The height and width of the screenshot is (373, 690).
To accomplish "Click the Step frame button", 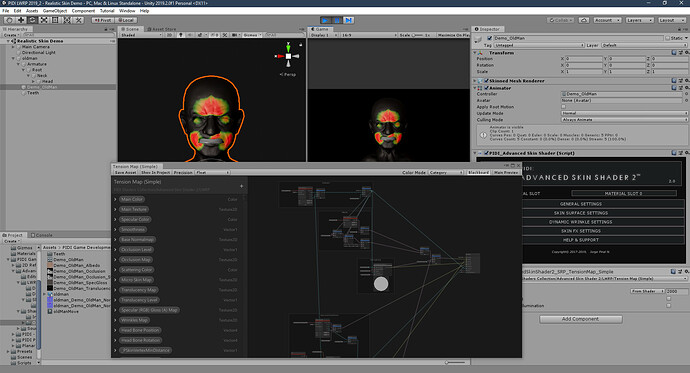I will (x=349, y=20).
